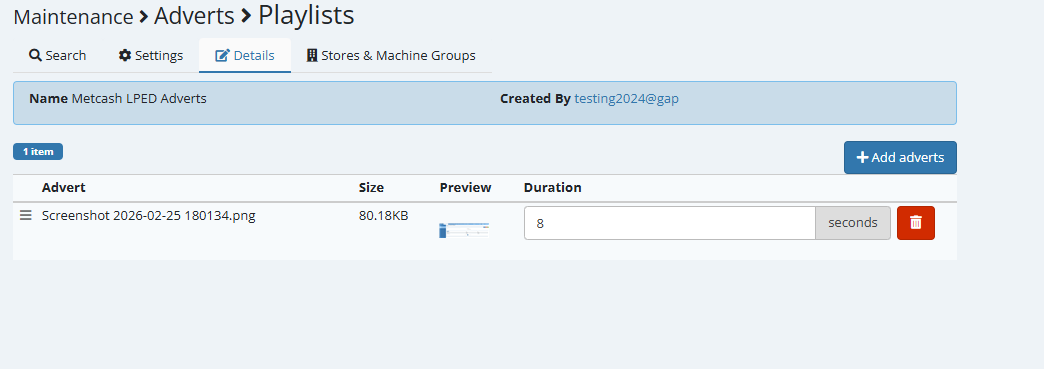Open Stores & Machine Groups tab
The height and width of the screenshot is (369, 1044).
coord(391,55)
